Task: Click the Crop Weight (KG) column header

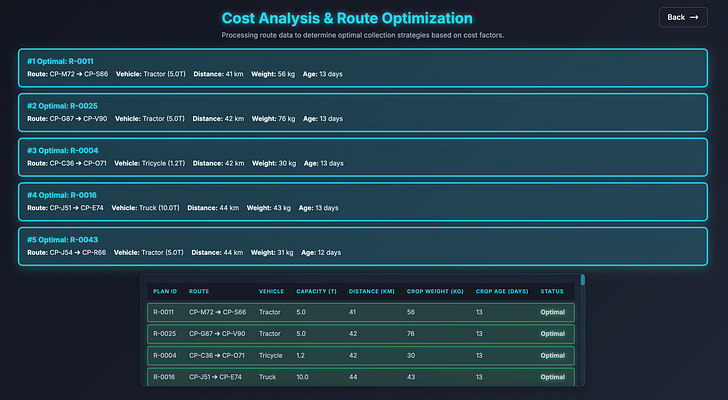Action: (435, 291)
